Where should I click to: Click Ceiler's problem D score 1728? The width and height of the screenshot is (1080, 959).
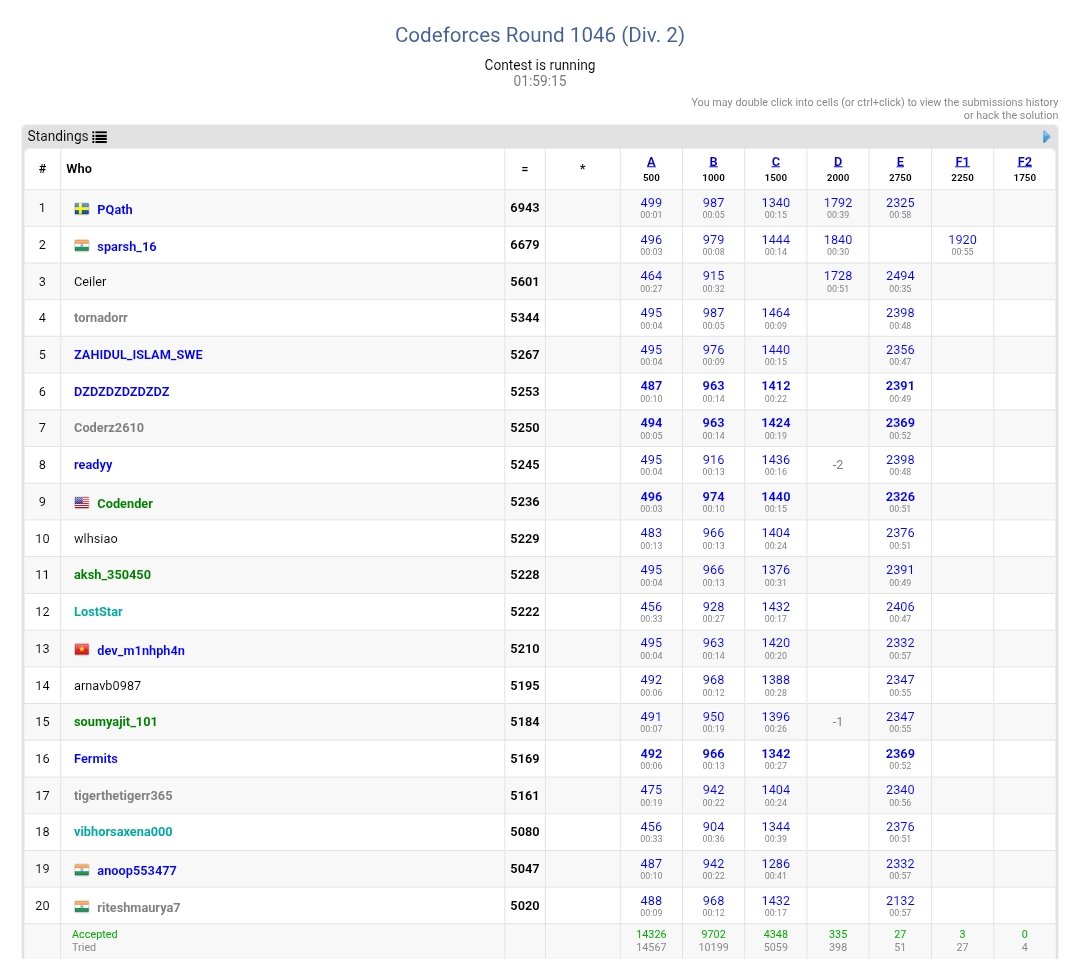coord(838,276)
